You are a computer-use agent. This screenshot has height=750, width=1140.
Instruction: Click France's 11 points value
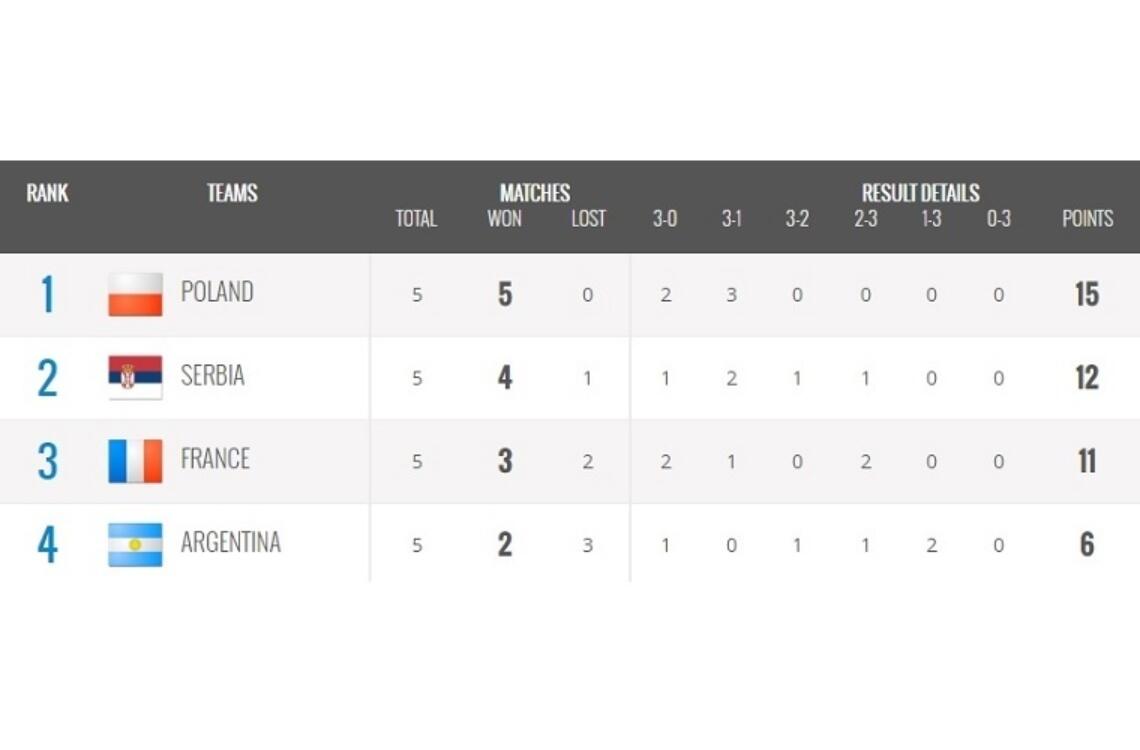click(1086, 461)
